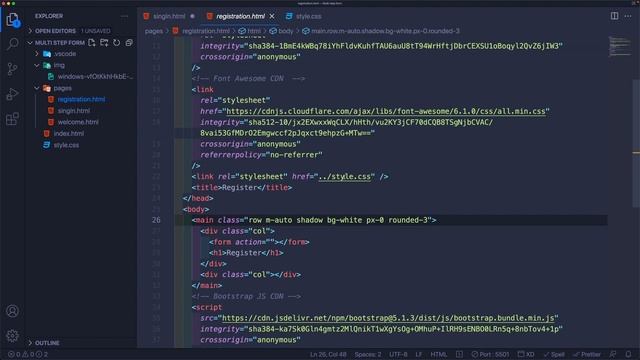
Task: Open the windows image file in img folder
Action: (95, 77)
